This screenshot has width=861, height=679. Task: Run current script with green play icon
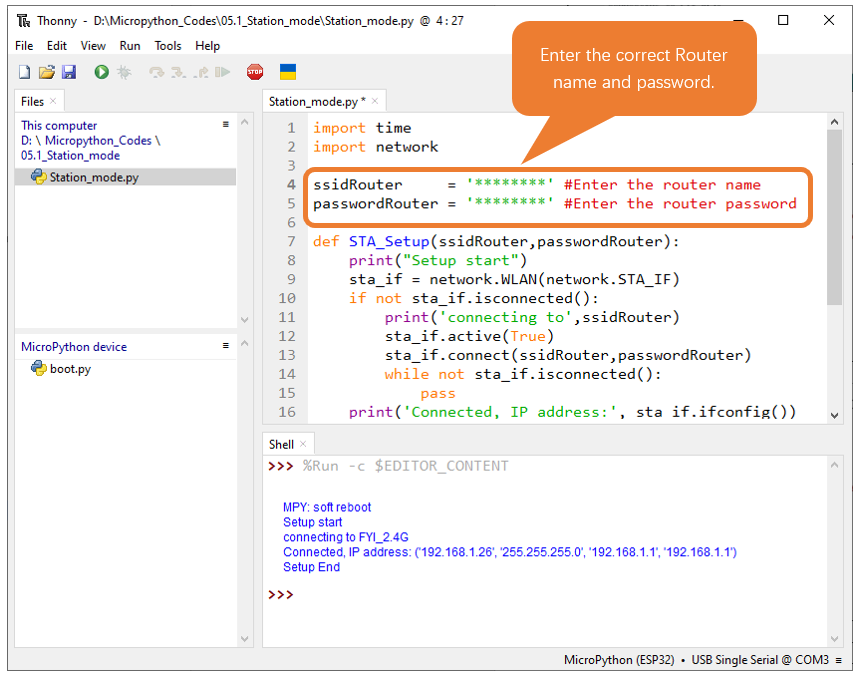[102, 72]
